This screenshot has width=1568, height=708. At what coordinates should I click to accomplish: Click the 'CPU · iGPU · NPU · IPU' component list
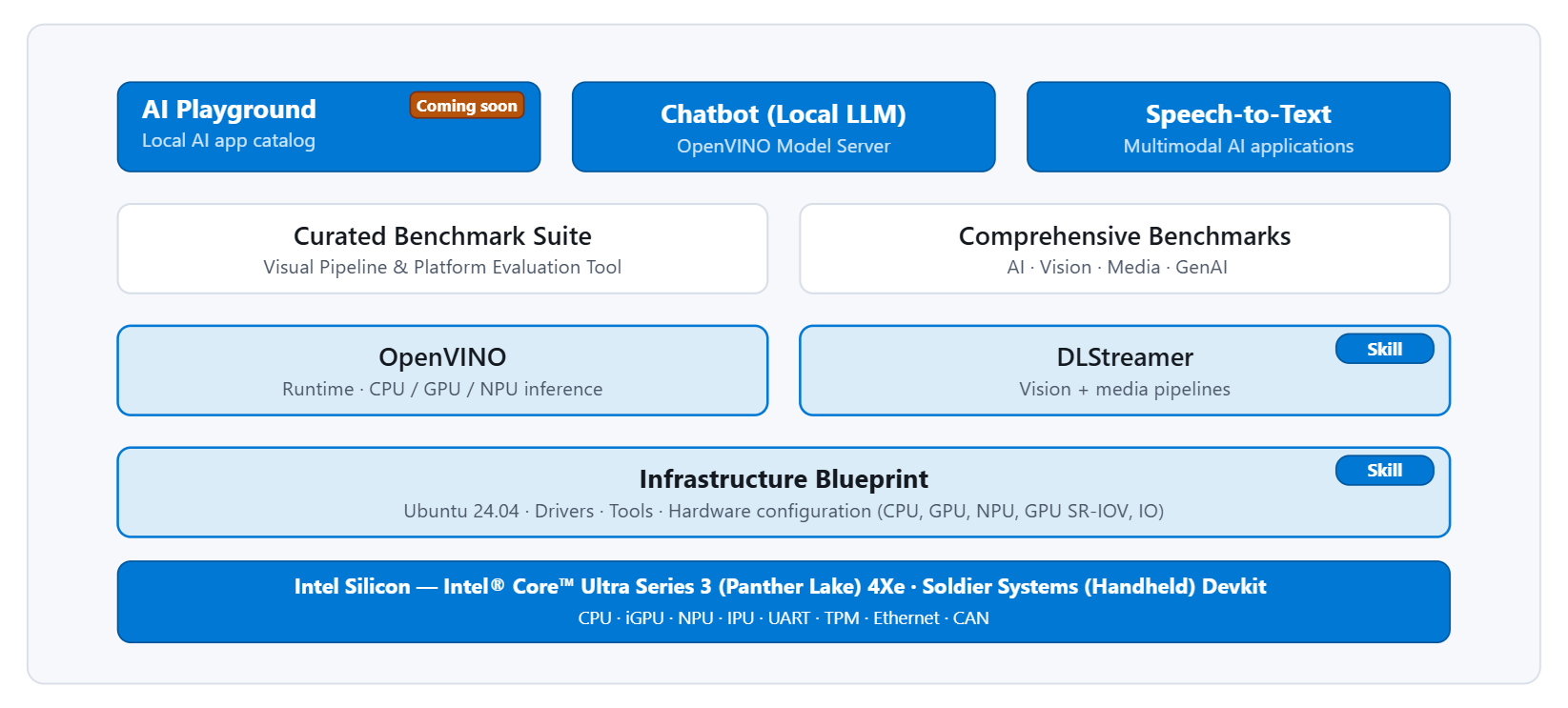pyautogui.click(x=784, y=618)
